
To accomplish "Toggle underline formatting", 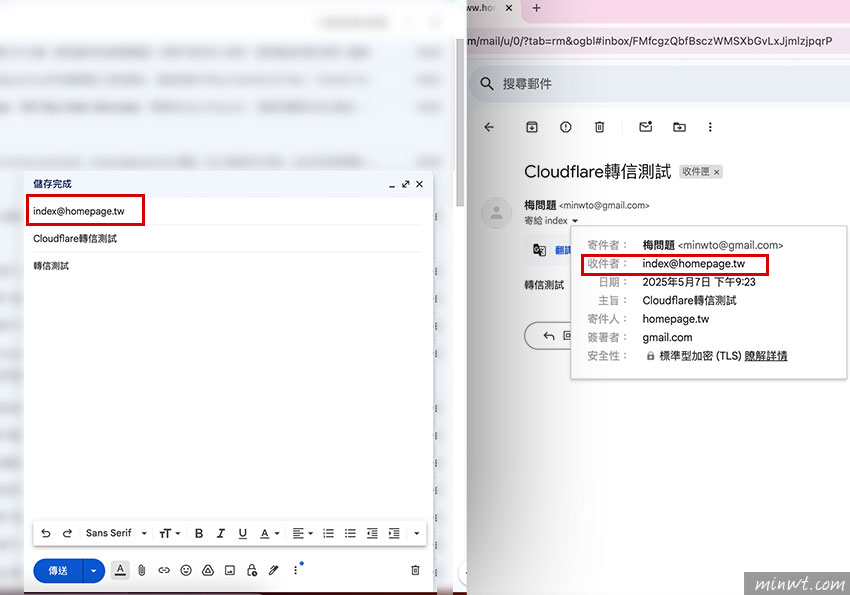I will click(242, 534).
